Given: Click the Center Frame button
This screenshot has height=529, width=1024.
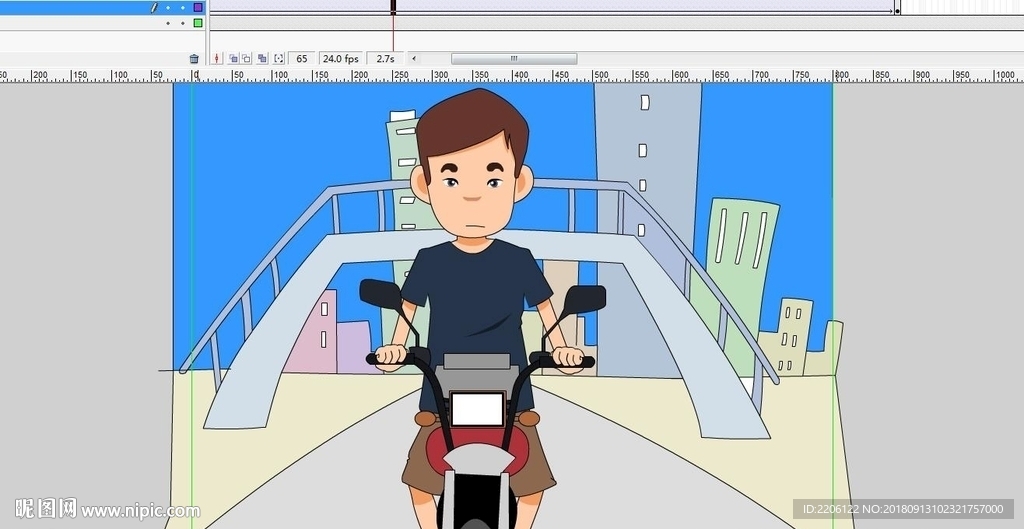Looking at the screenshot, I should point(217,59).
